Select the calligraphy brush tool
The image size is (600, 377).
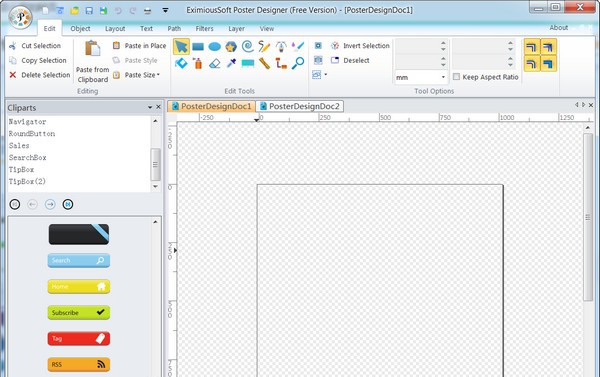click(x=298, y=47)
